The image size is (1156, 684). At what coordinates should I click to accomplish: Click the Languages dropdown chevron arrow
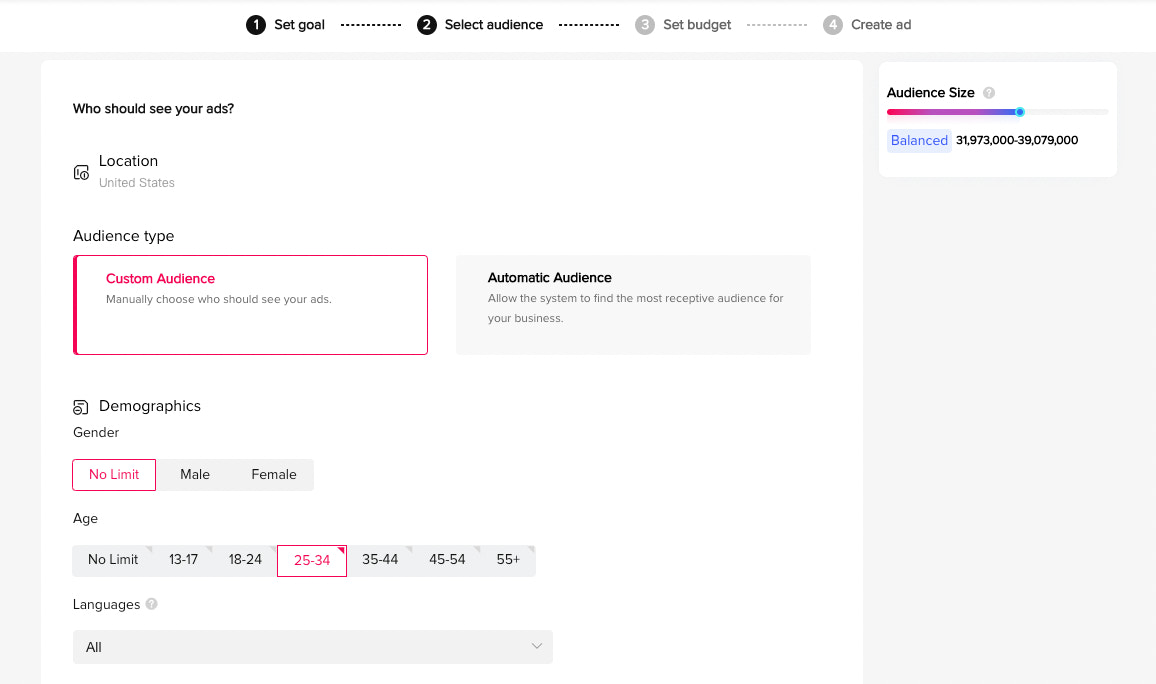tap(537, 647)
